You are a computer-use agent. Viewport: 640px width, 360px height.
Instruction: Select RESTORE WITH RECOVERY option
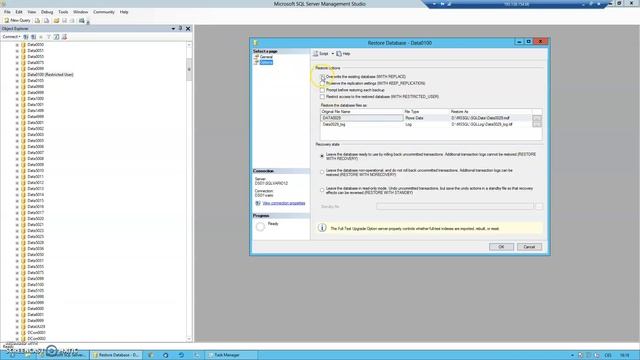point(322,156)
